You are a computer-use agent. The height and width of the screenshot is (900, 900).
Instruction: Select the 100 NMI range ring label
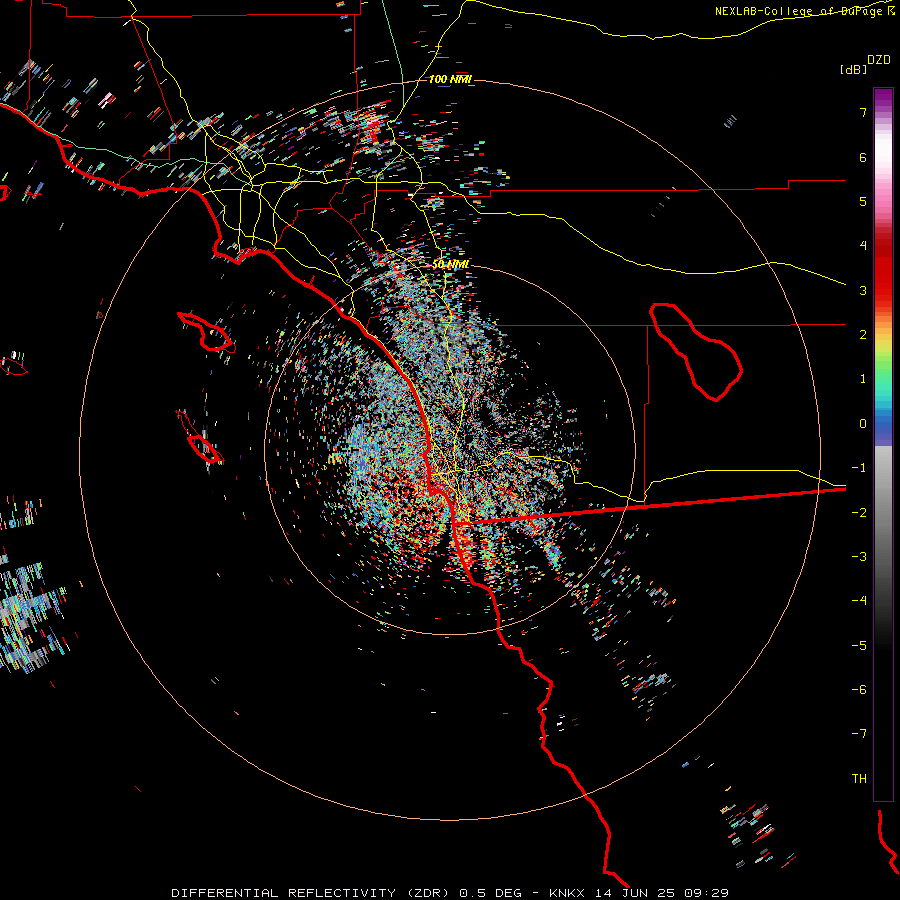(x=450, y=79)
